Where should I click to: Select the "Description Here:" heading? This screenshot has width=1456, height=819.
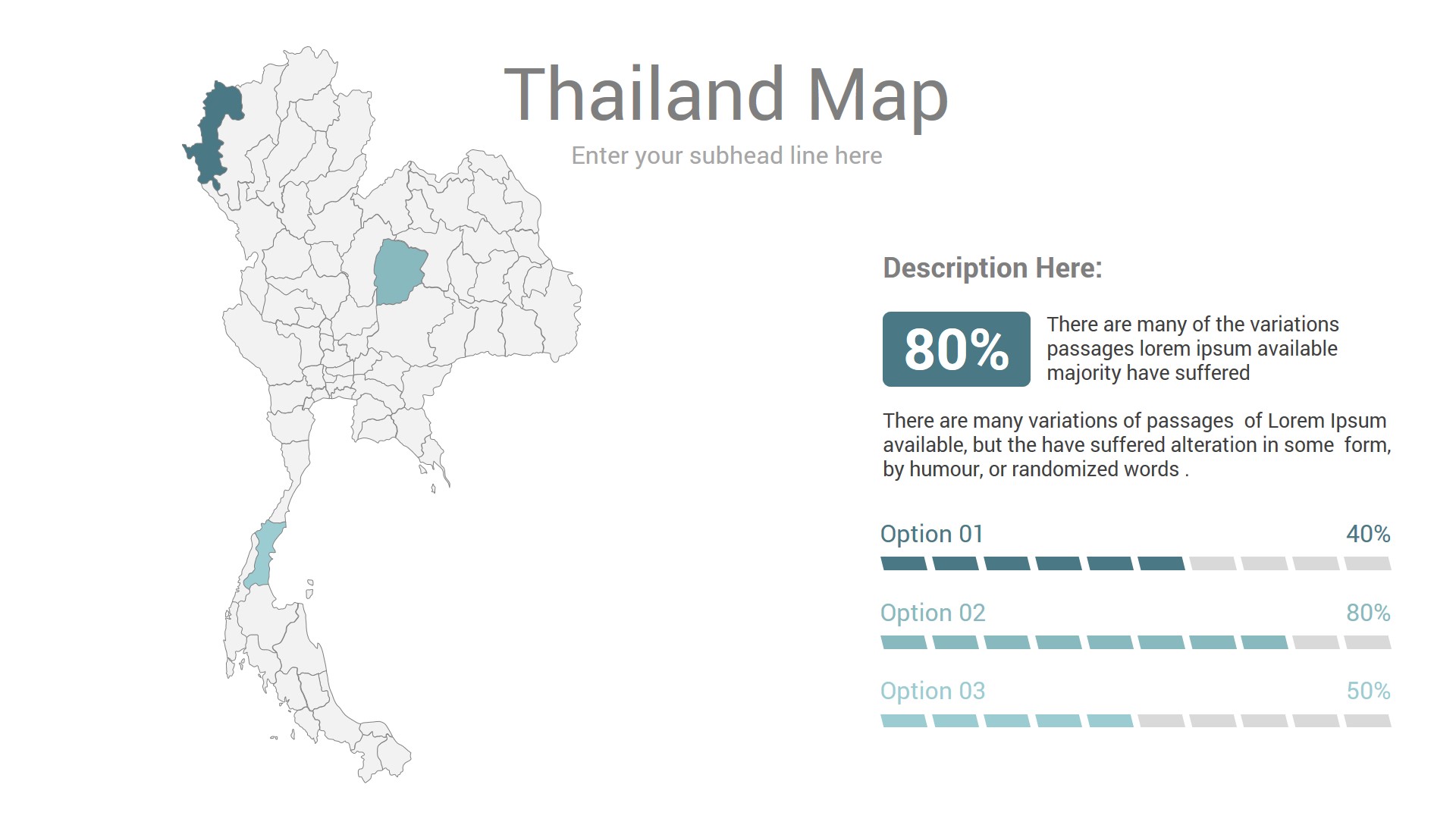993,268
